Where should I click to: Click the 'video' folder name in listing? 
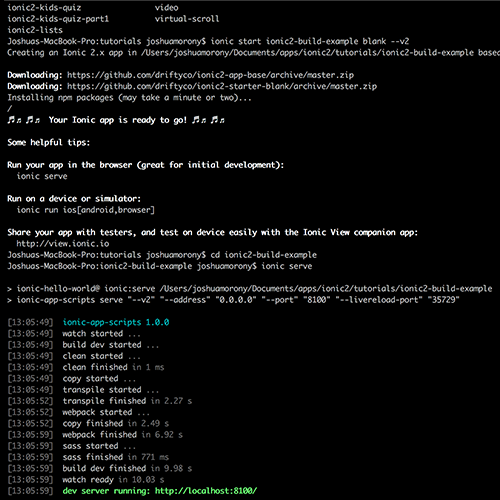pyautogui.click(x=166, y=8)
